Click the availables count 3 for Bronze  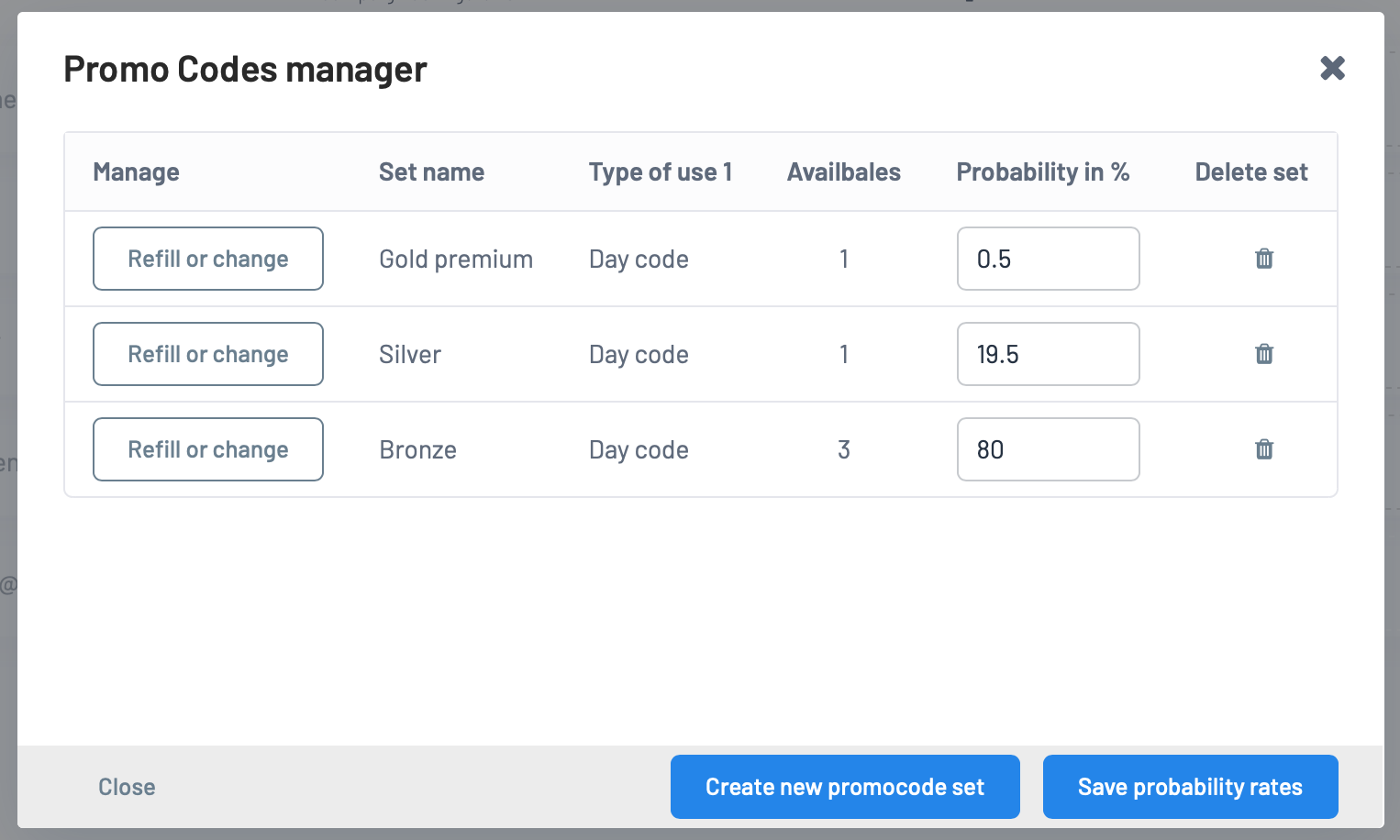tap(844, 449)
